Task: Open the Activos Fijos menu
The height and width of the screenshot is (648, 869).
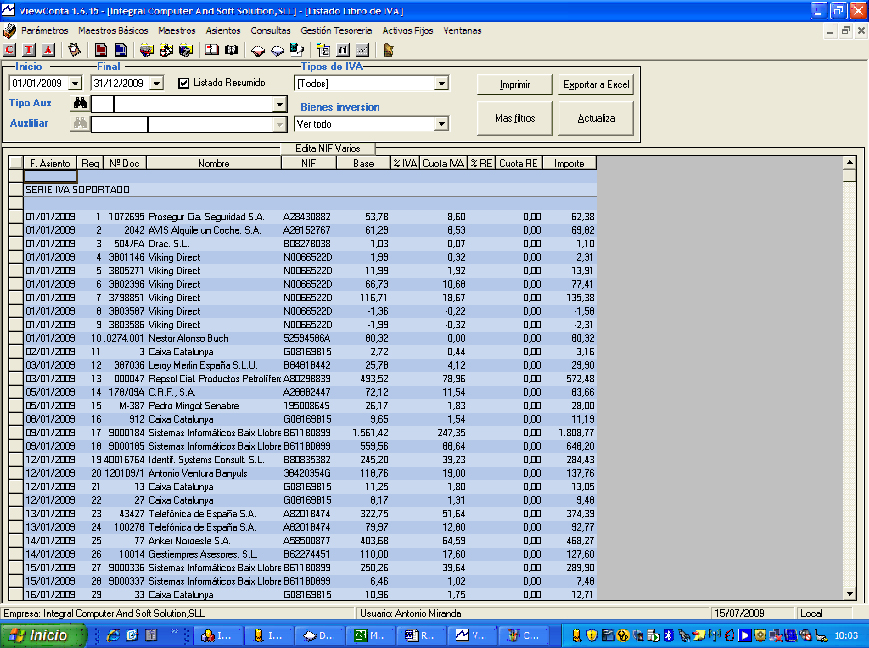Action: coord(408,30)
